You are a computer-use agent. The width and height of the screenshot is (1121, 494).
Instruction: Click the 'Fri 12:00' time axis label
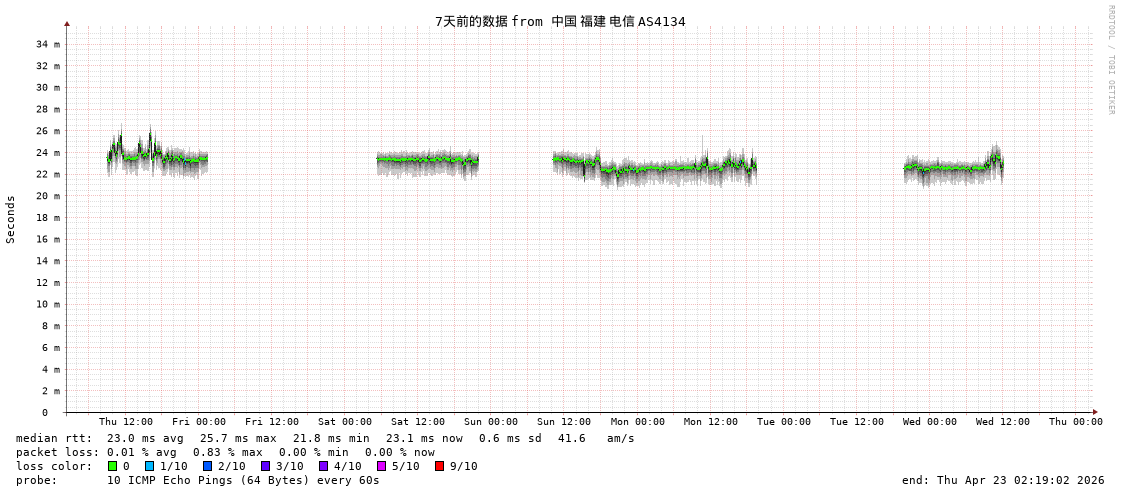(x=272, y=422)
